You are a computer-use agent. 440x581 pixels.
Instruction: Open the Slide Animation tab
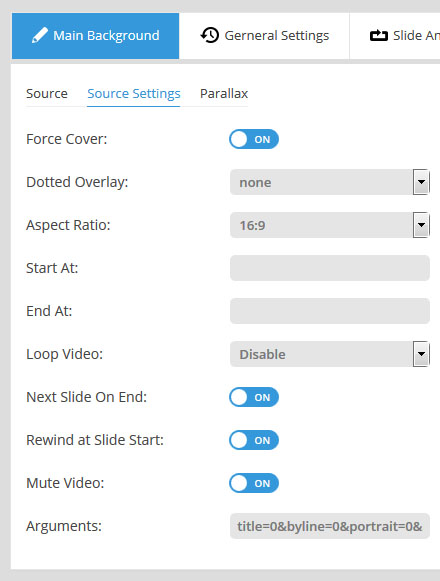(395, 36)
